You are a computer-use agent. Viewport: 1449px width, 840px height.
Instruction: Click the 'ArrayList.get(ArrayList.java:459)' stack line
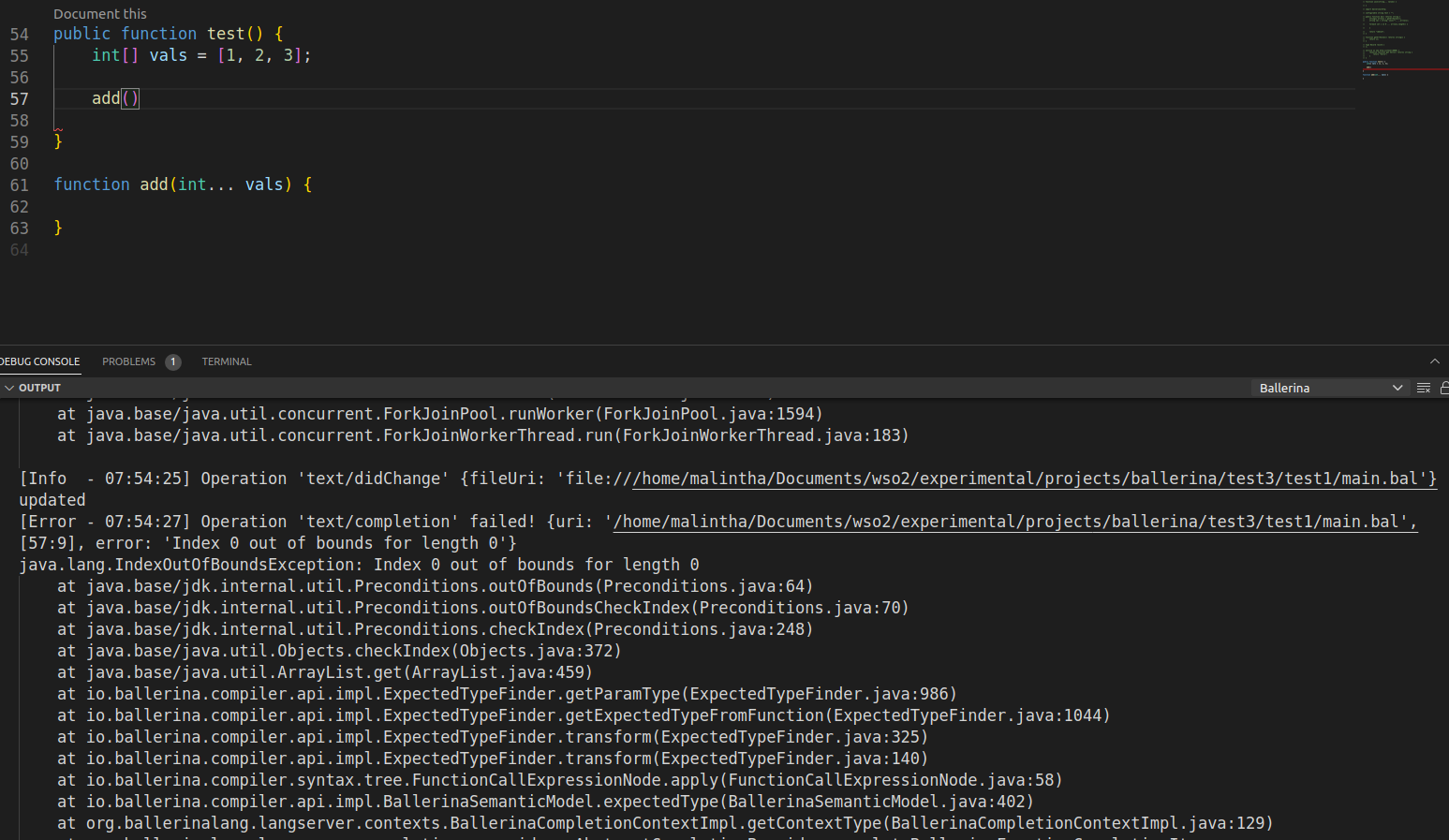(325, 672)
